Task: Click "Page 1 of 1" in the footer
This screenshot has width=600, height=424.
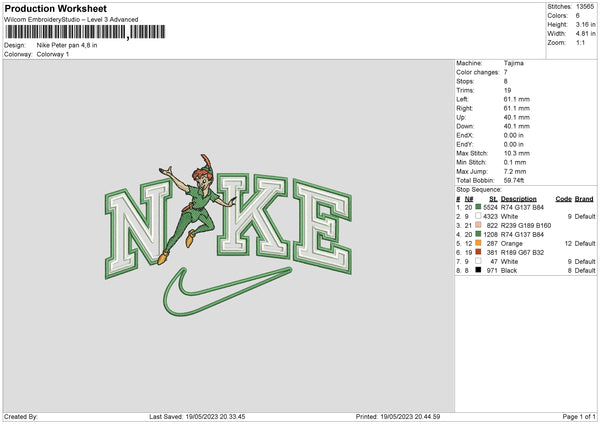Action: [579, 416]
